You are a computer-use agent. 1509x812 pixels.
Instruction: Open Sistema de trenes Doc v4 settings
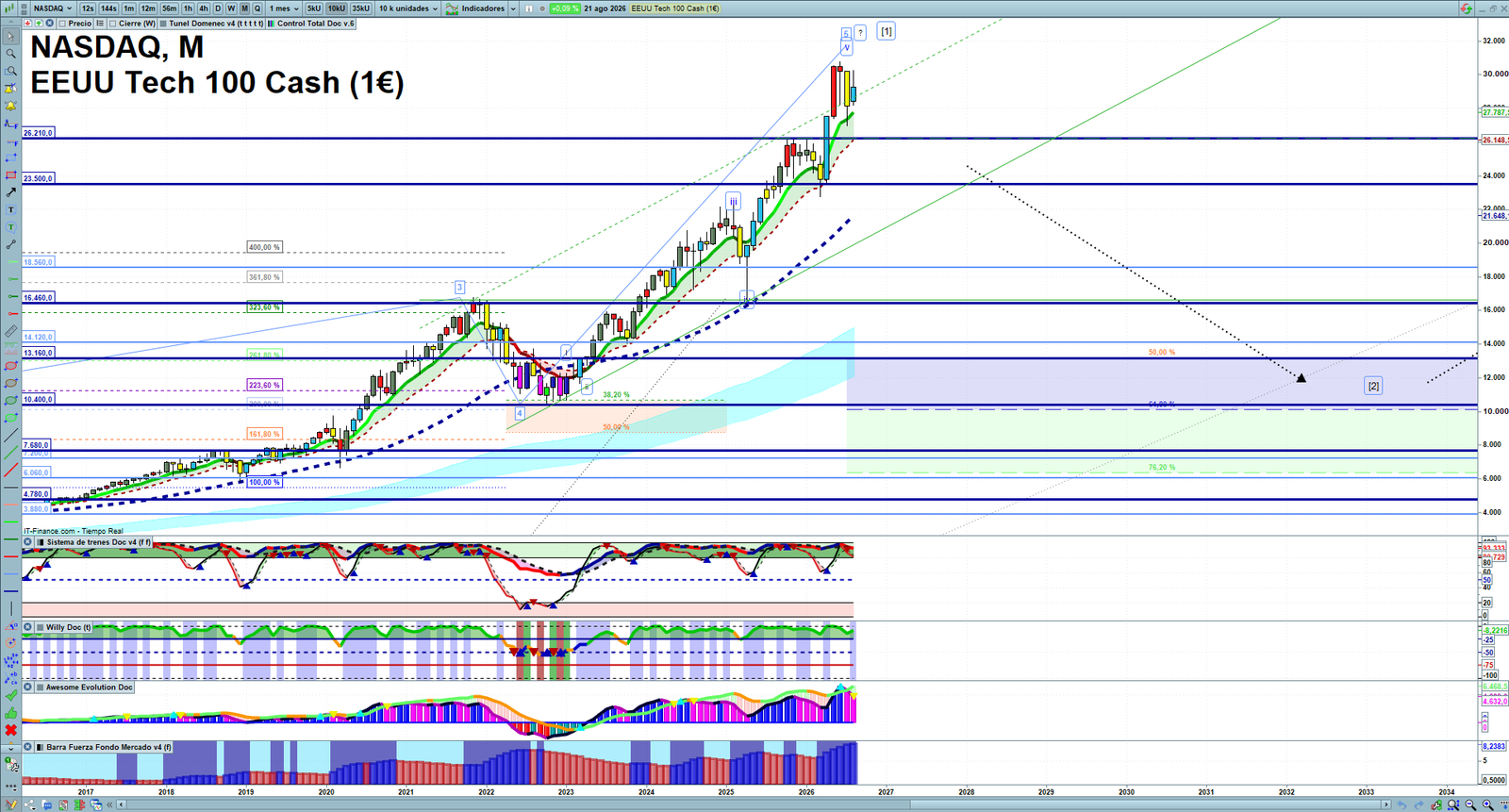[94, 542]
